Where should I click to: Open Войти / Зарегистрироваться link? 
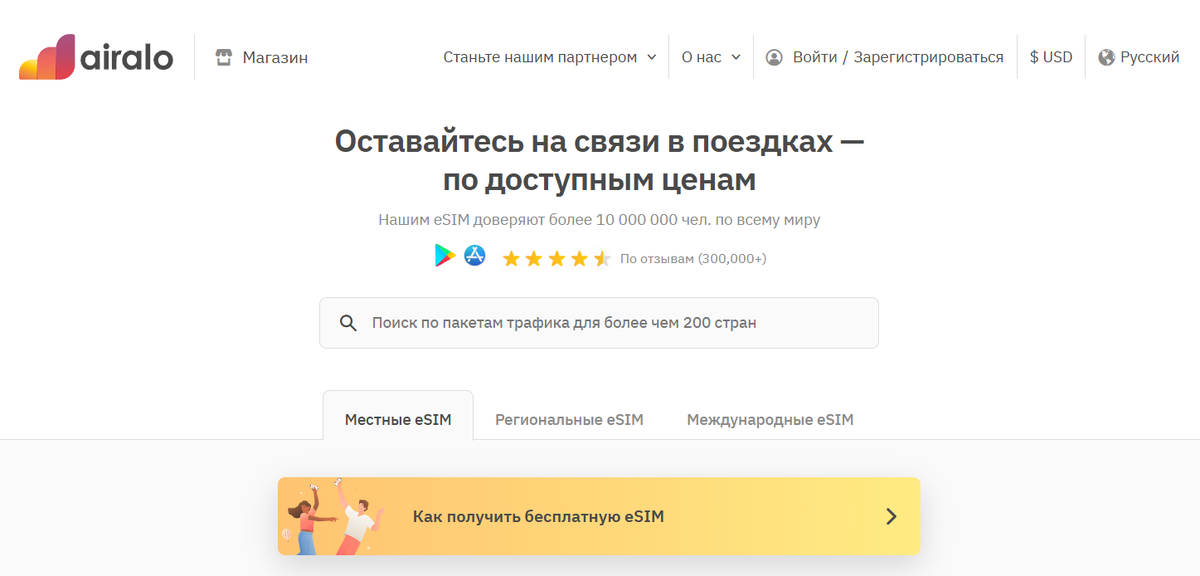[898, 57]
